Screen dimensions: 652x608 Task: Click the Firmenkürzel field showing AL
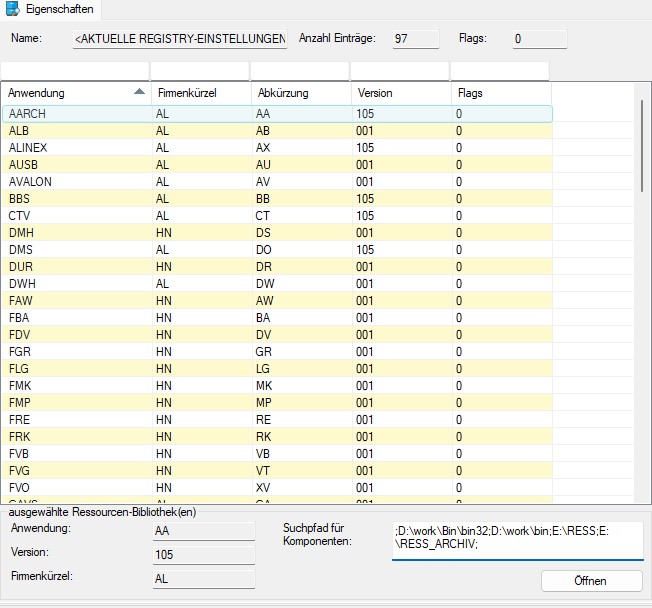tap(203, 579)
